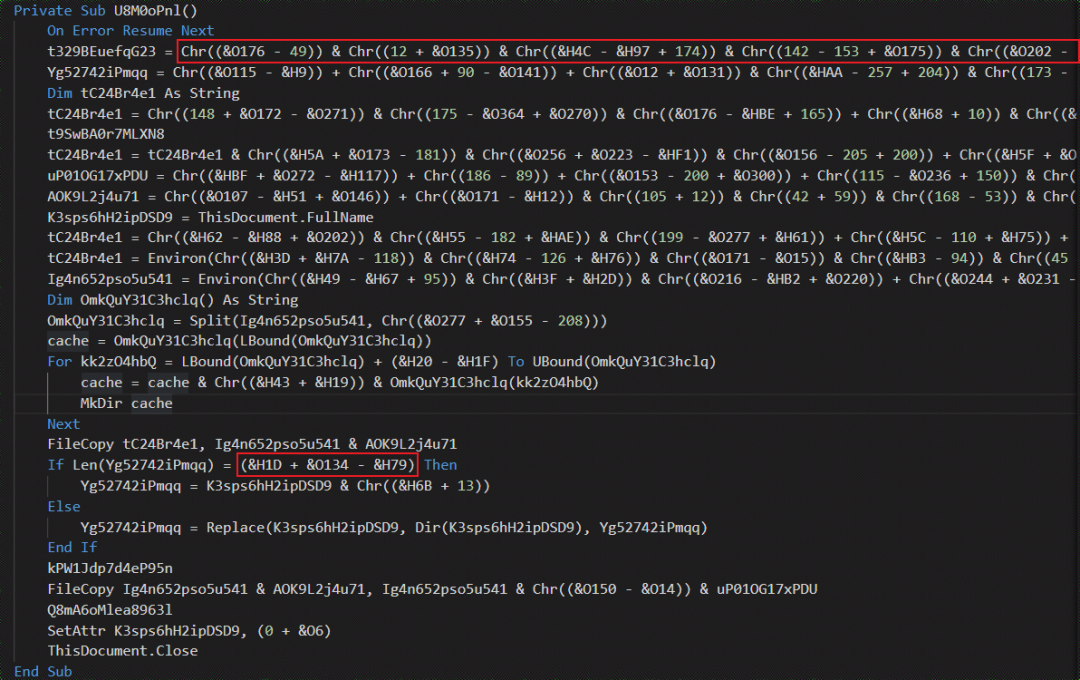This screenshot has height=680, width=1080.
Task: Click the Then keyword
Action: pyautogui.click(x=440, y=465)
